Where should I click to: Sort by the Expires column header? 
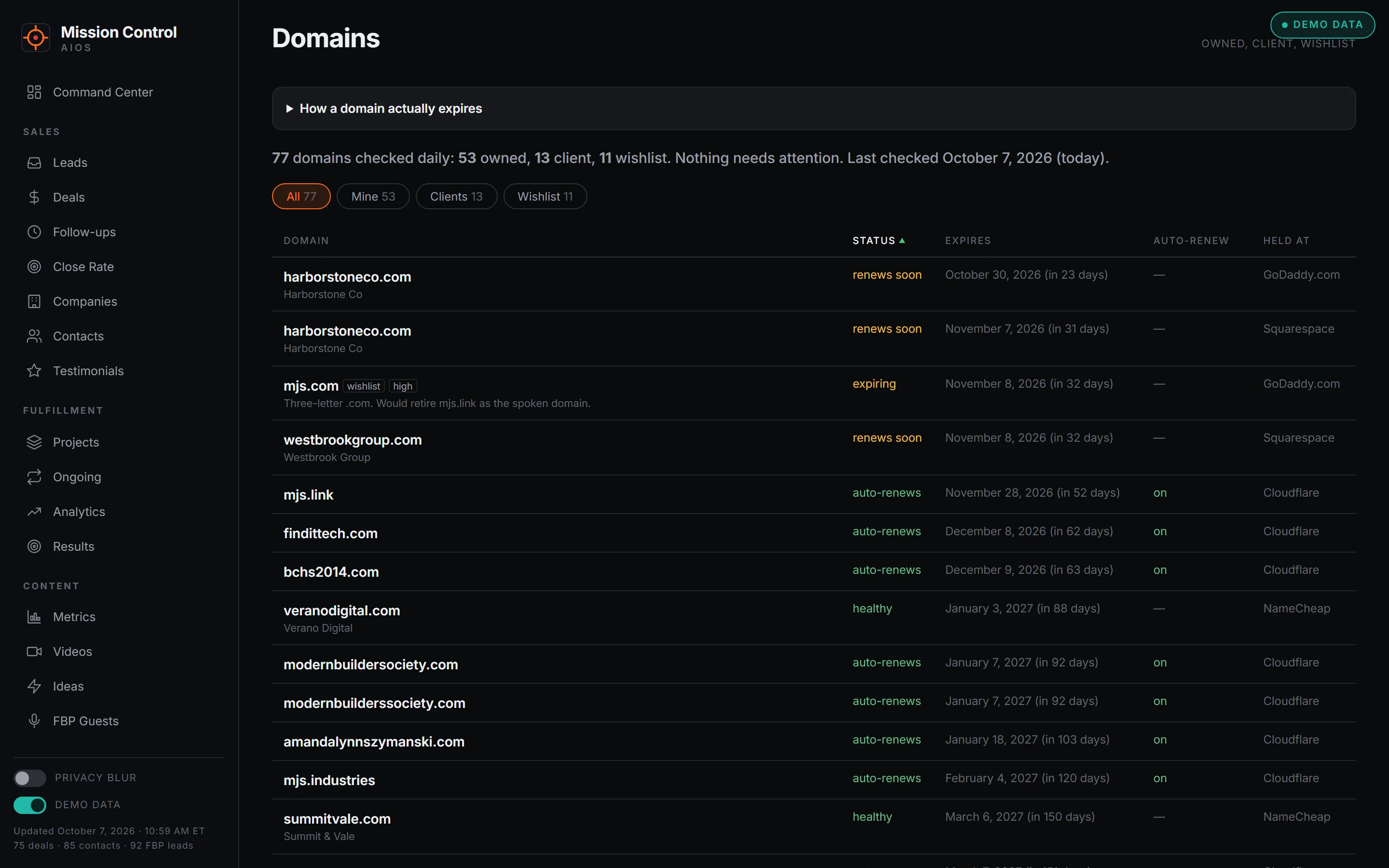(967, 241)
